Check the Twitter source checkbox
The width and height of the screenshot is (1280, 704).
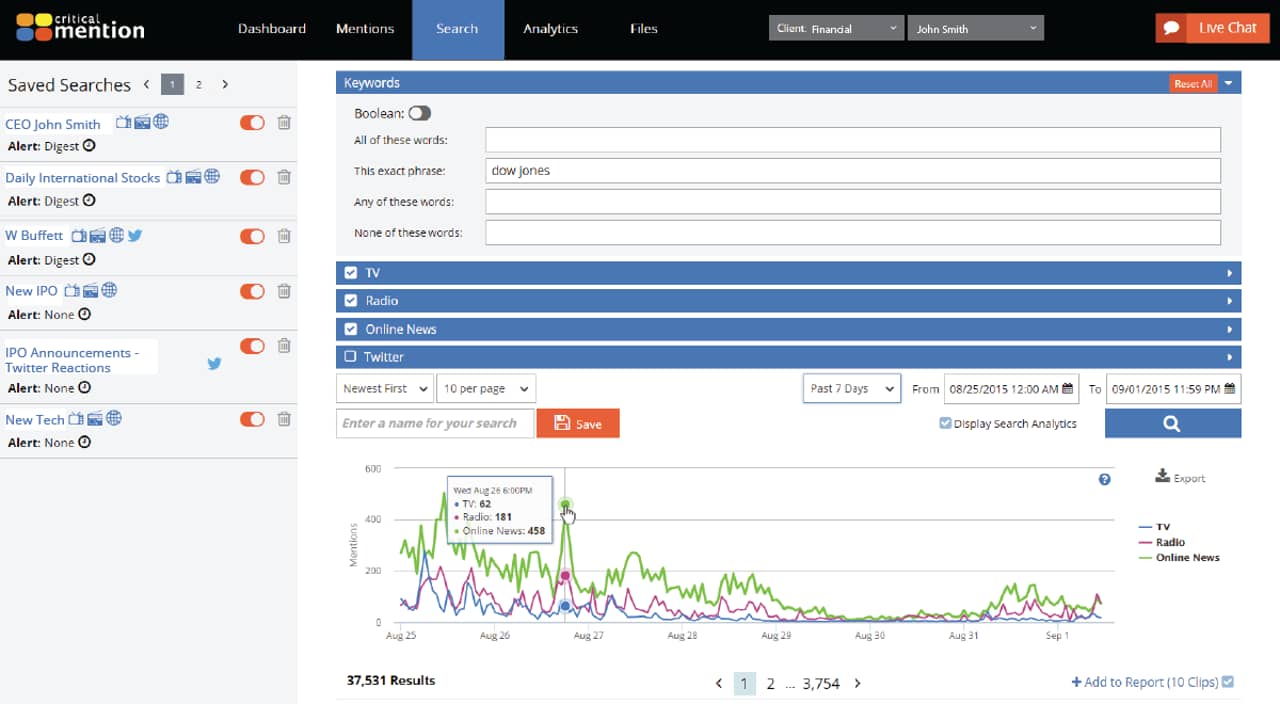pos(350,356)
